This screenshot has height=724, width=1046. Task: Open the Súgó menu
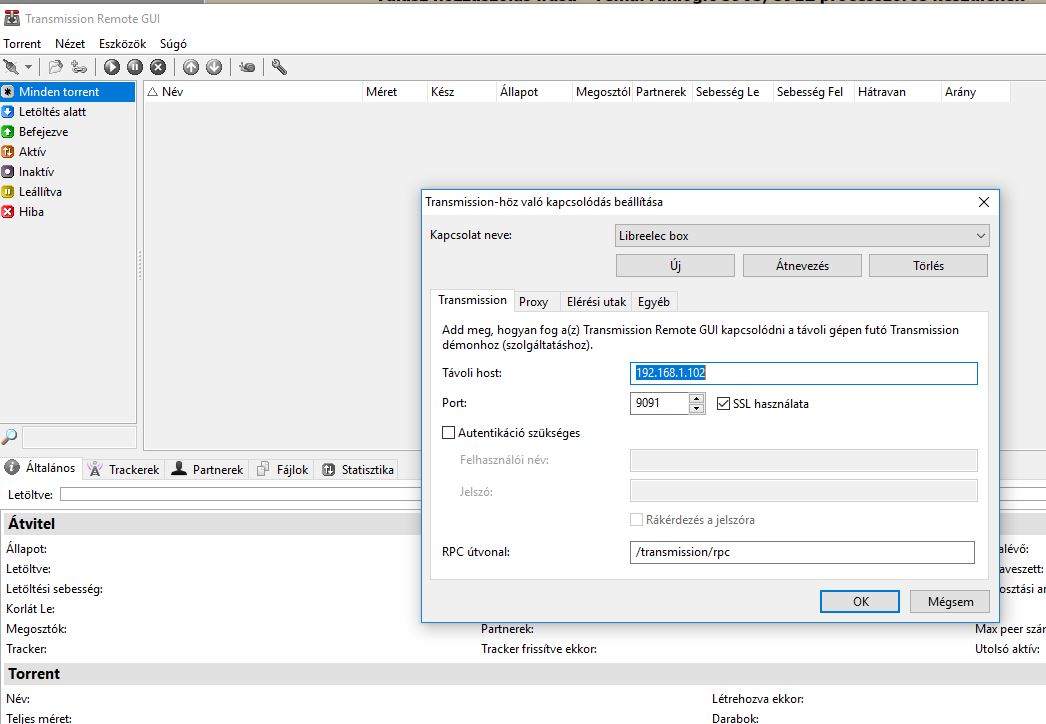(x=173, y=43)
